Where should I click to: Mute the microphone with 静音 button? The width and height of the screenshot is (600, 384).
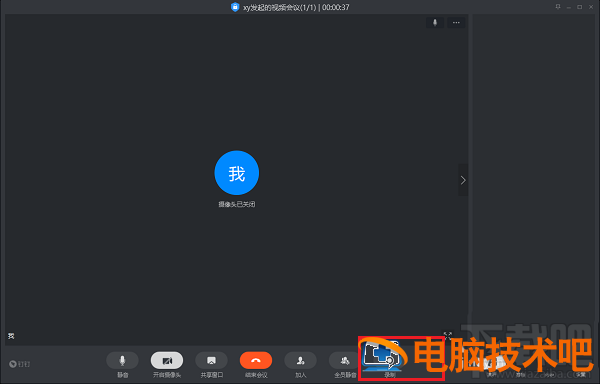point(122,360)
